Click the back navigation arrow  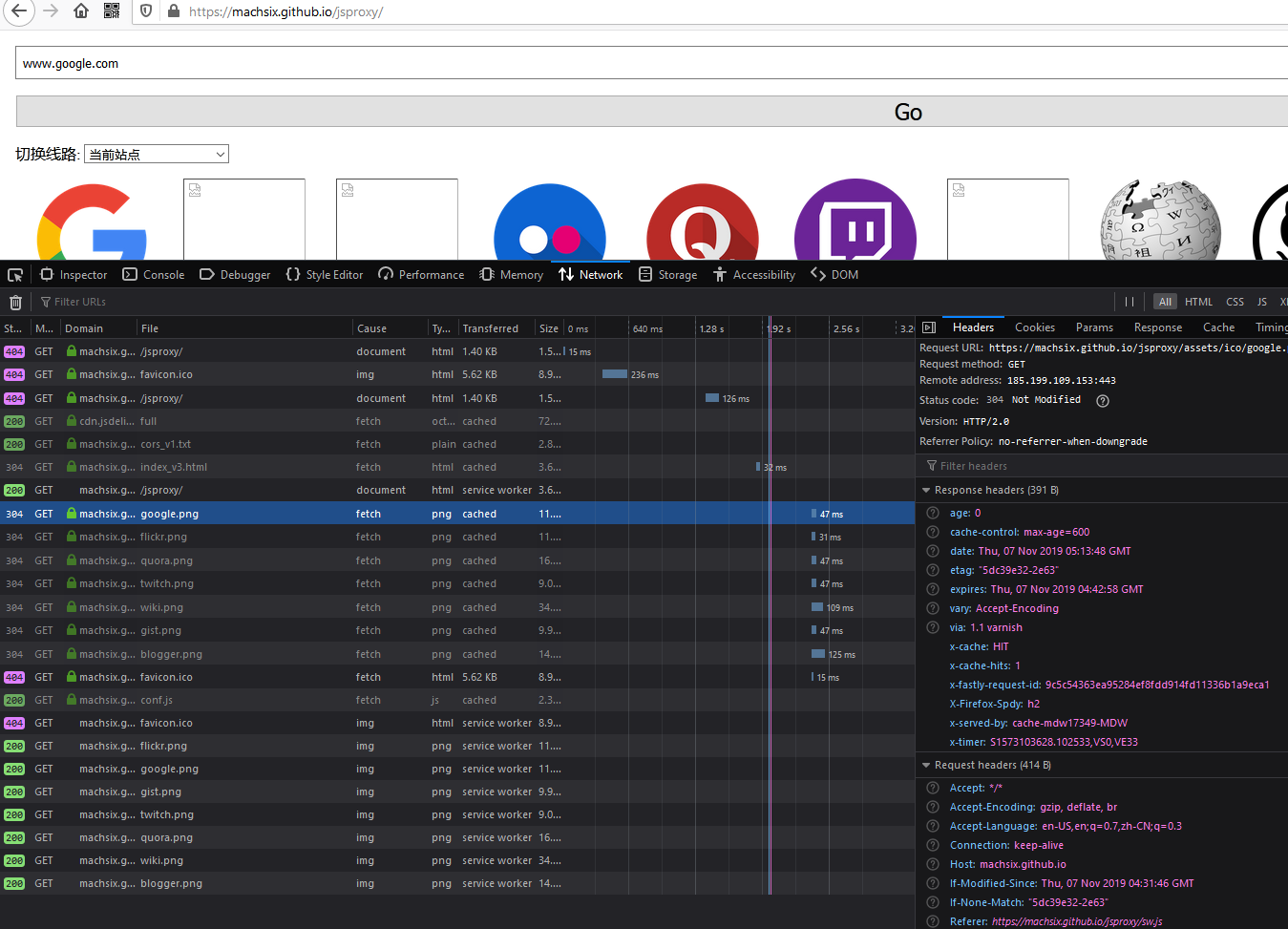point(20,12)
